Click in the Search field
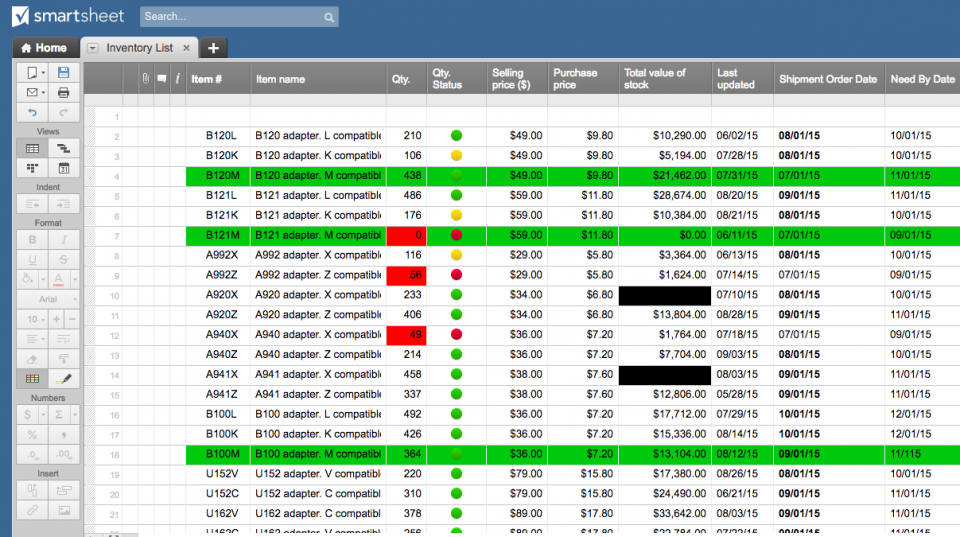The height and width of the screenshot is (537, 960). click(x=230, y=17)
